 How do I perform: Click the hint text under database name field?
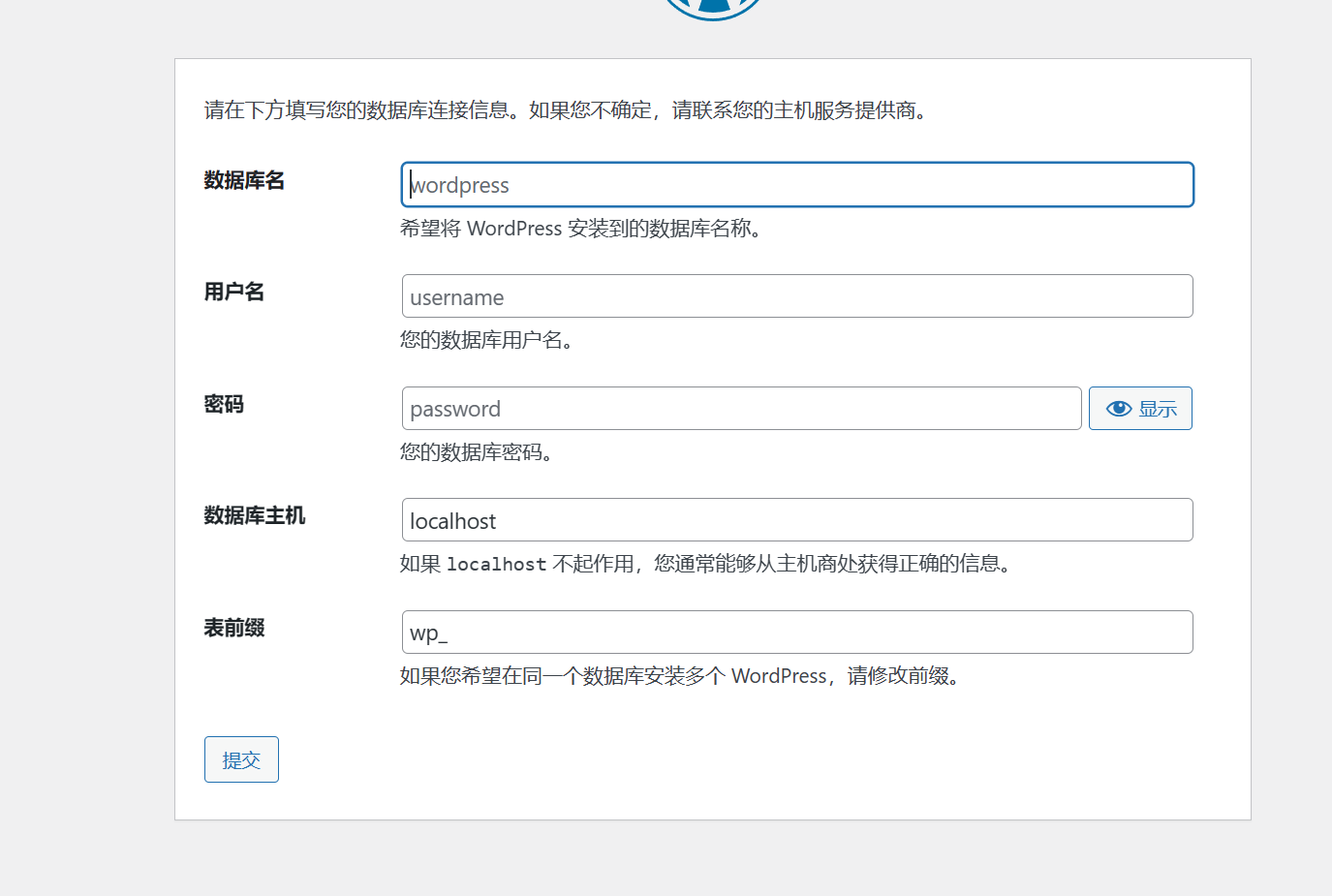pos(579,229)
